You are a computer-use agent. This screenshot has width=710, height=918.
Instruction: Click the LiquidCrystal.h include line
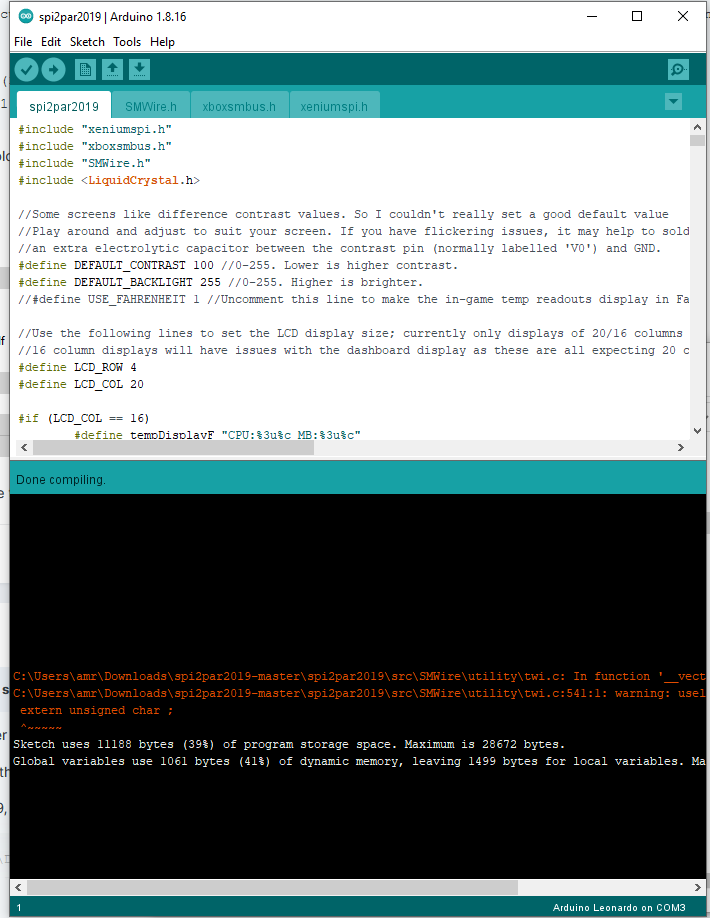(x=109, y=180)
